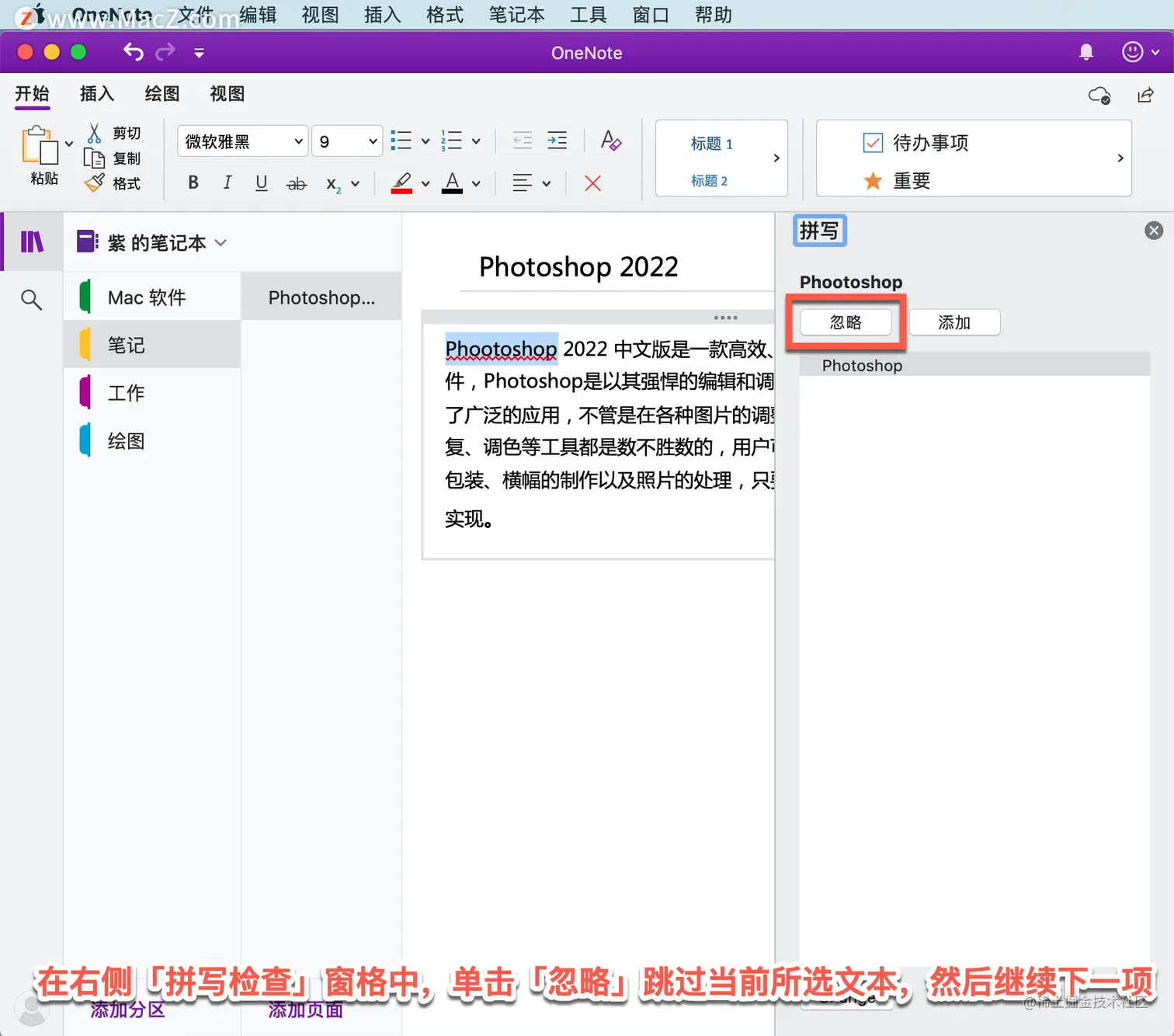Toggle underline formatting
Viewport: 1174px width, 1036px height.
pos(262,183)
